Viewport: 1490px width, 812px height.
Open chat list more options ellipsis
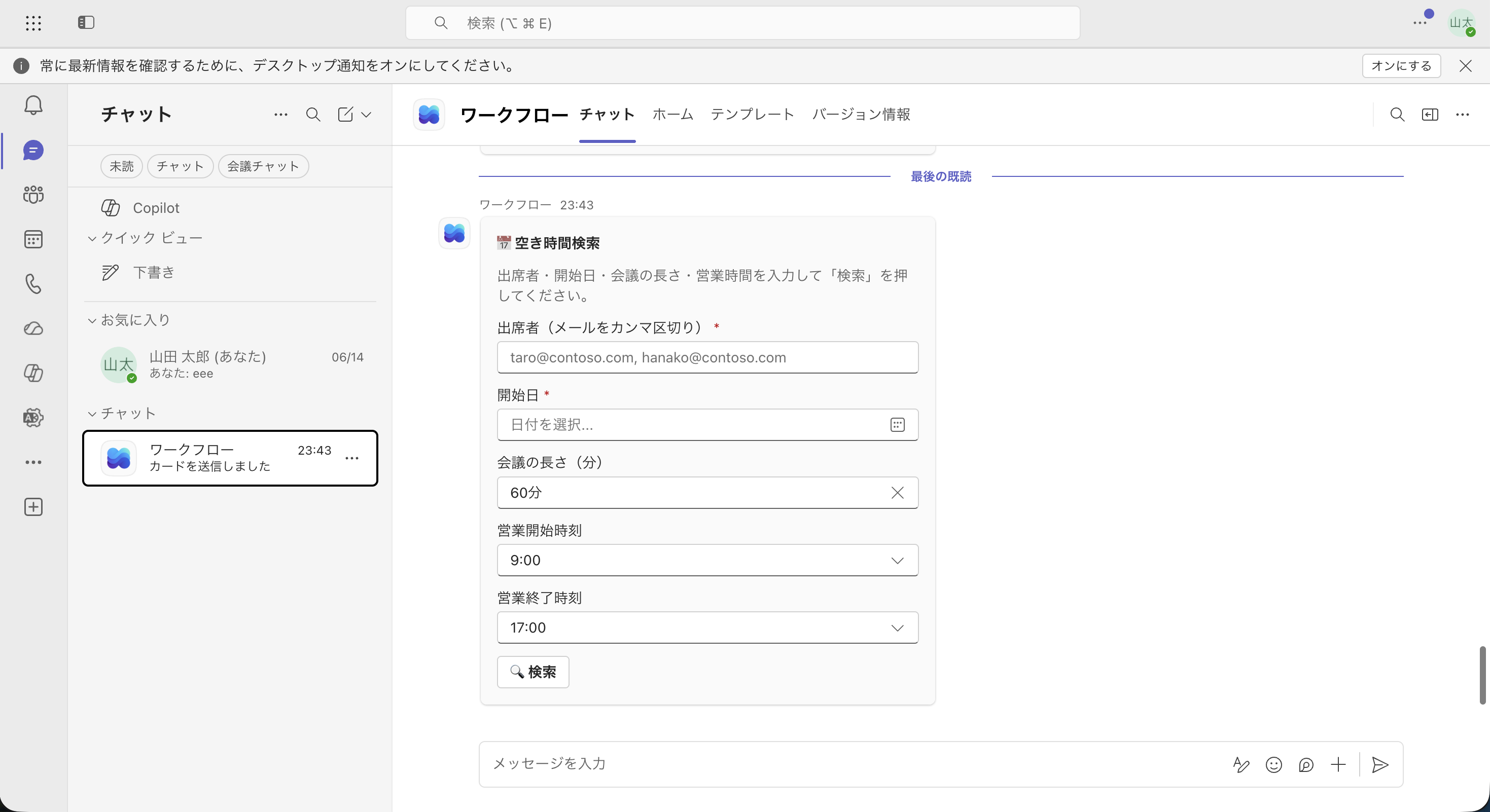[281, 115]
